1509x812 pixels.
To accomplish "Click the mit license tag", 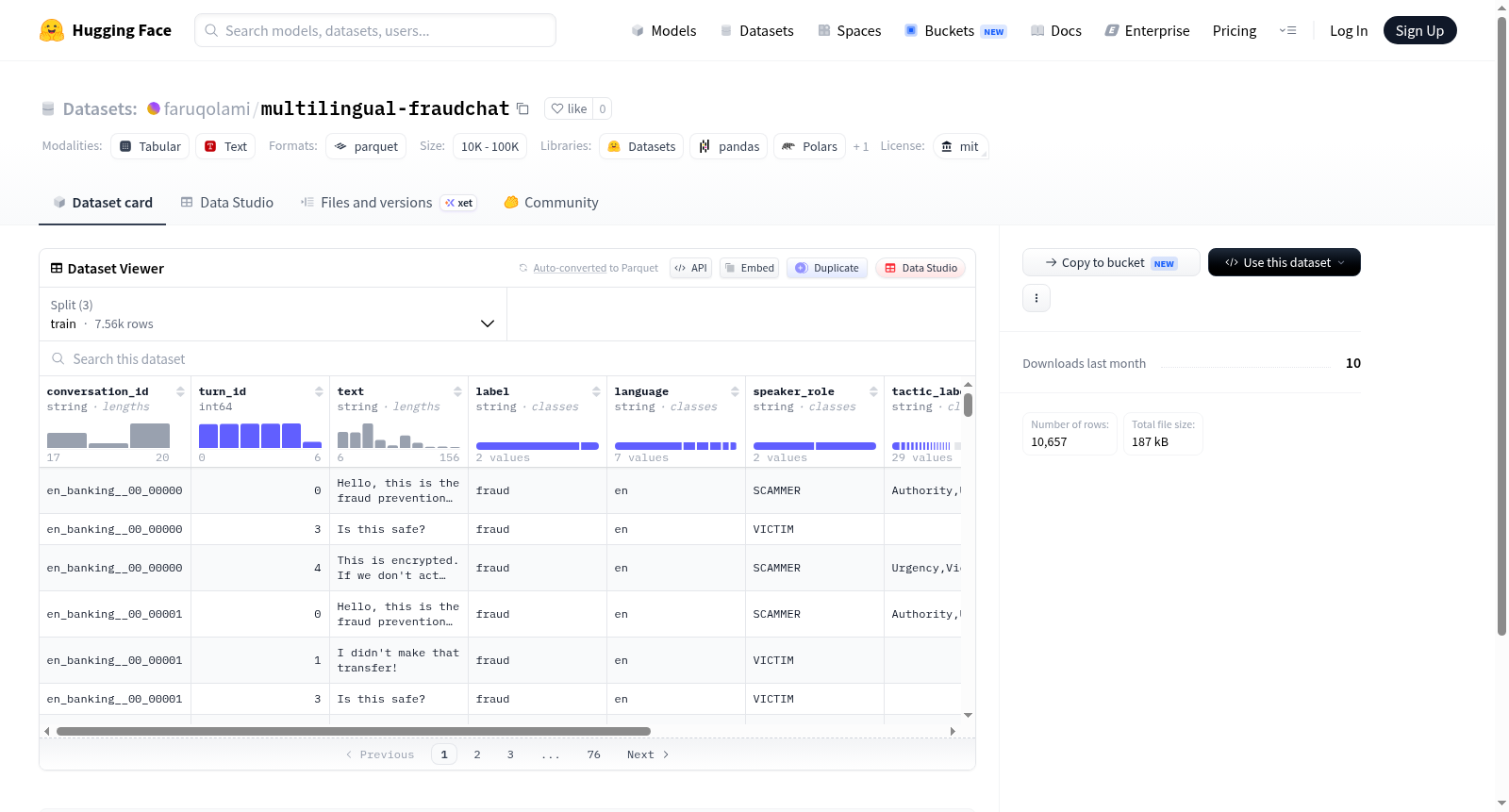I will (x=960, y=146).
